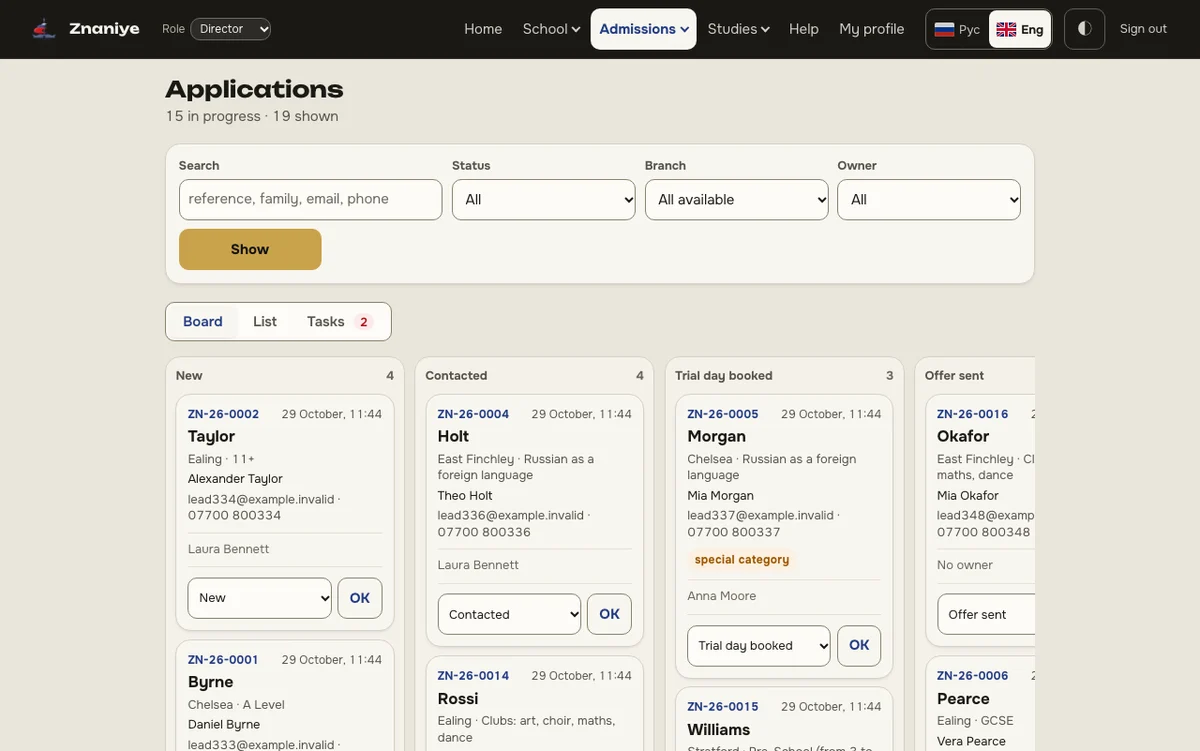The image size is (1200, 751).
Task: Open the Role dropdown showing Director
Action: tap(231, 29)
